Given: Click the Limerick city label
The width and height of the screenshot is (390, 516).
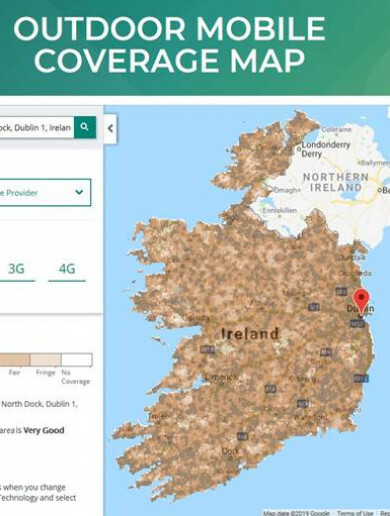Looking at the screenshot, I should [x=221, y=377].
